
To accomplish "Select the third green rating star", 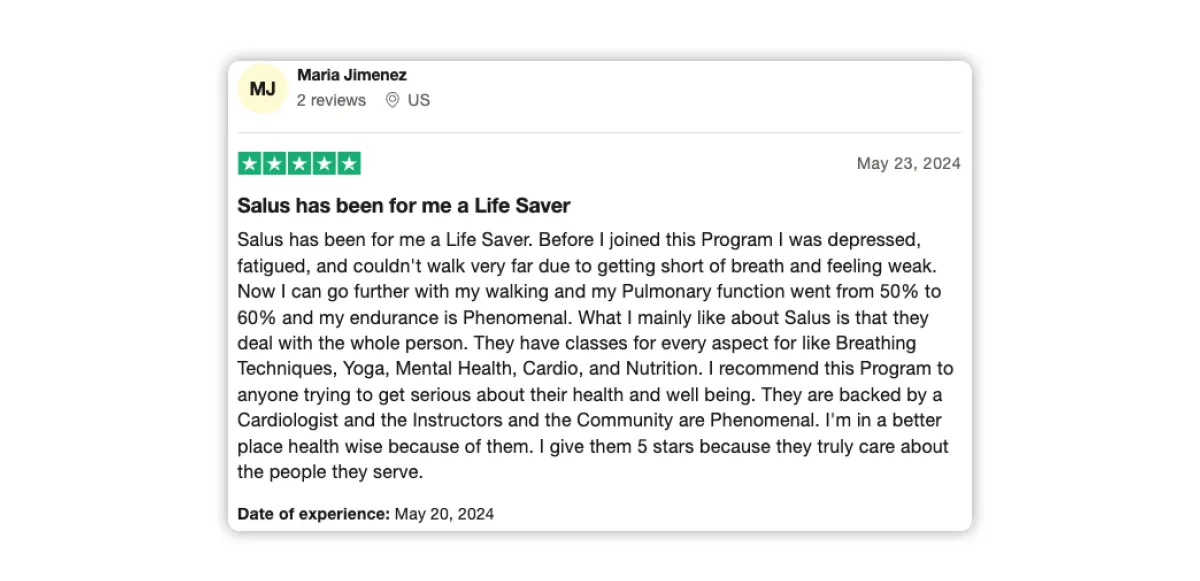I will (299, 164).
